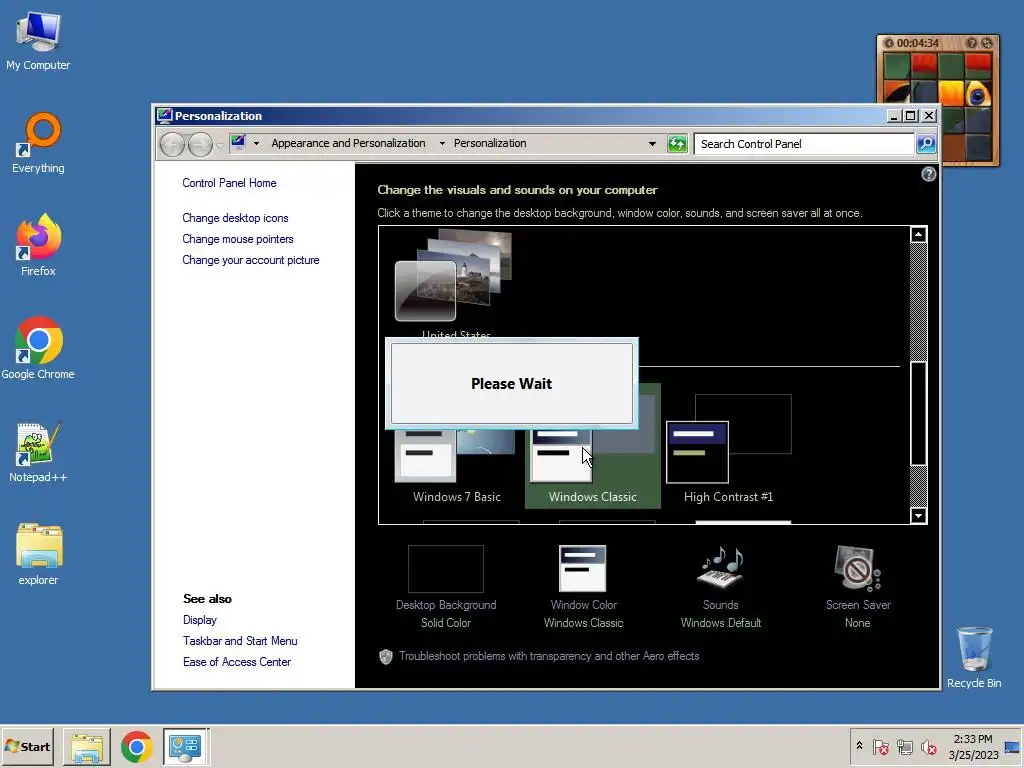The width and height of the screenshot is (1024, 768).
Task: Open the recent pages dropdown beside Forward
Action: point(220,145)
